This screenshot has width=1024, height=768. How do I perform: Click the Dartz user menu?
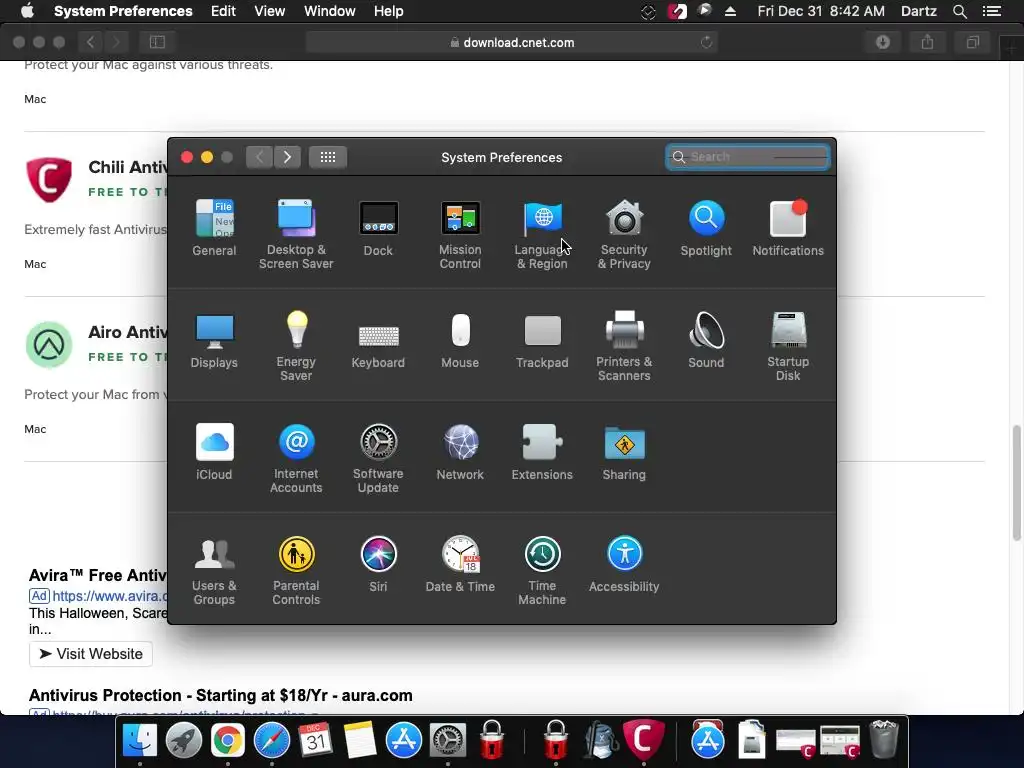(918, 11)
